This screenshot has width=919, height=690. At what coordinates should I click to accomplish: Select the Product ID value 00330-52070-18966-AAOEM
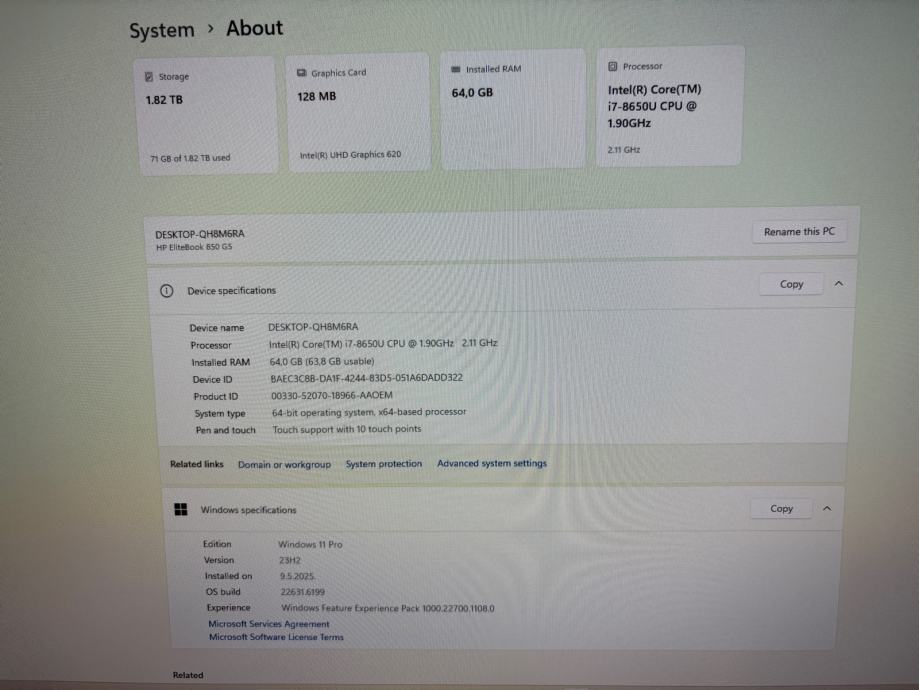(332, 396)
